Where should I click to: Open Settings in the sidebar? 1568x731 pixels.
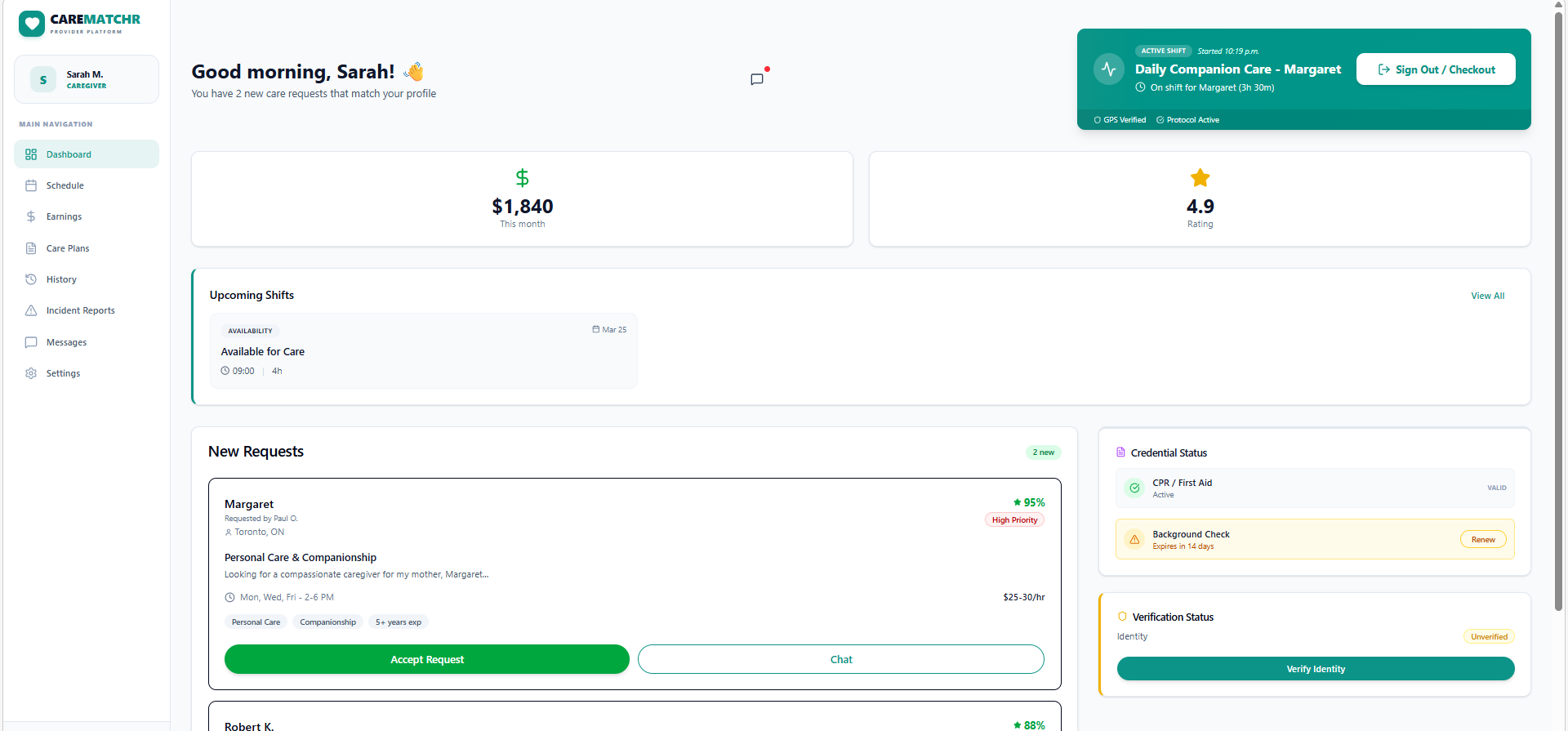point(87,373)
